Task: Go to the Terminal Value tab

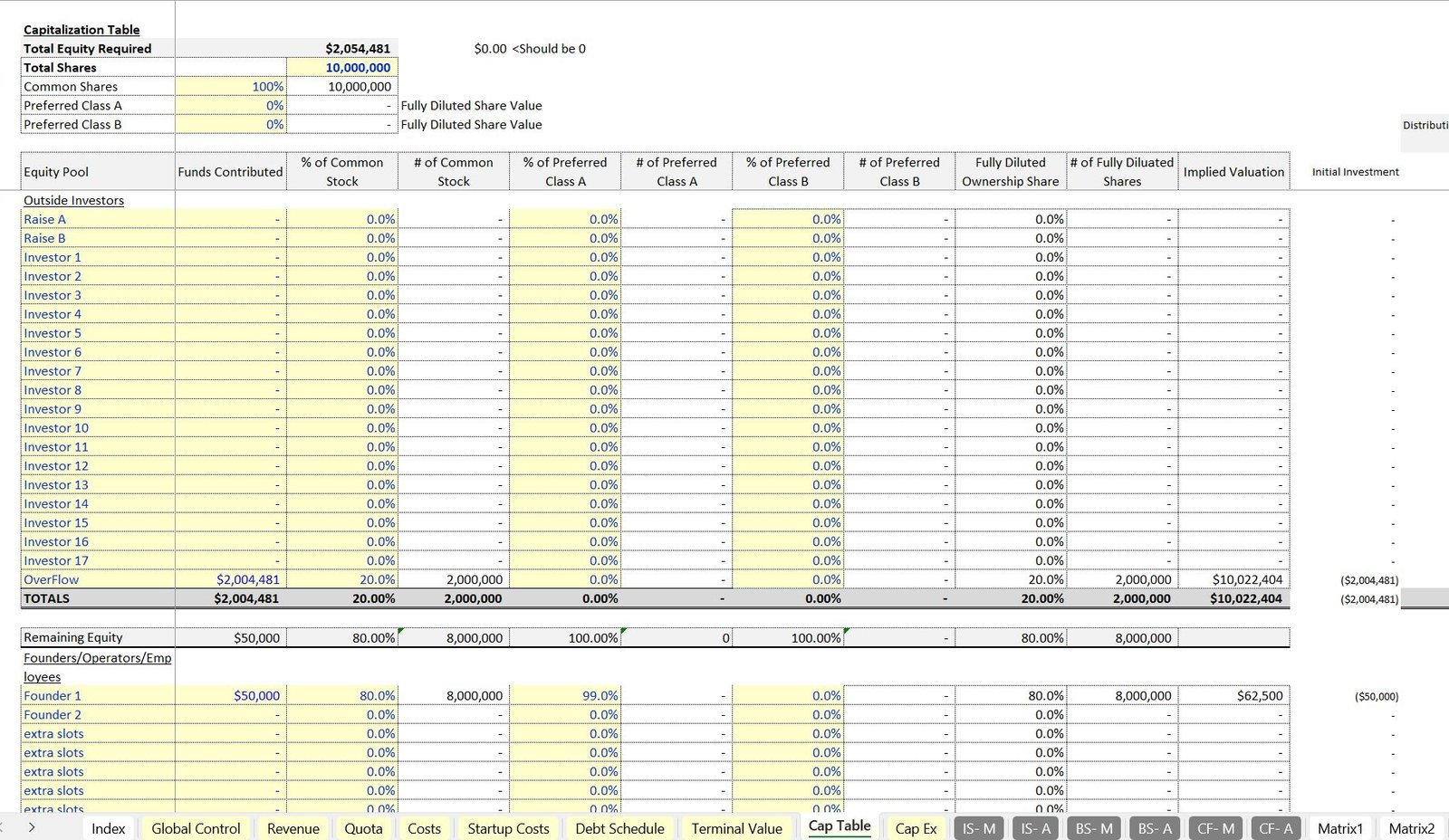Action: point(736,828)
